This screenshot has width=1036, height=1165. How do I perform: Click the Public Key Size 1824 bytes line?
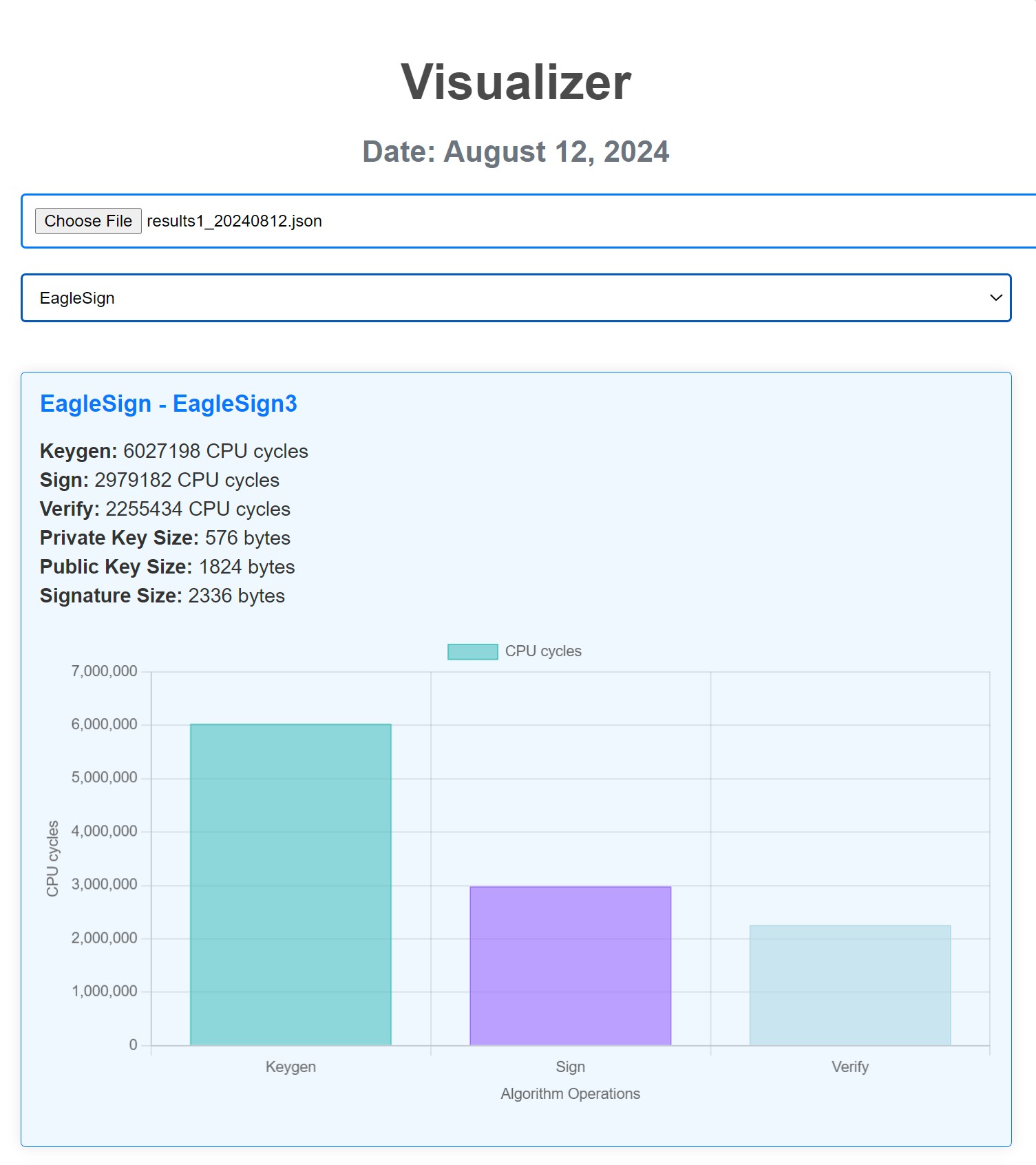[167, 567]
